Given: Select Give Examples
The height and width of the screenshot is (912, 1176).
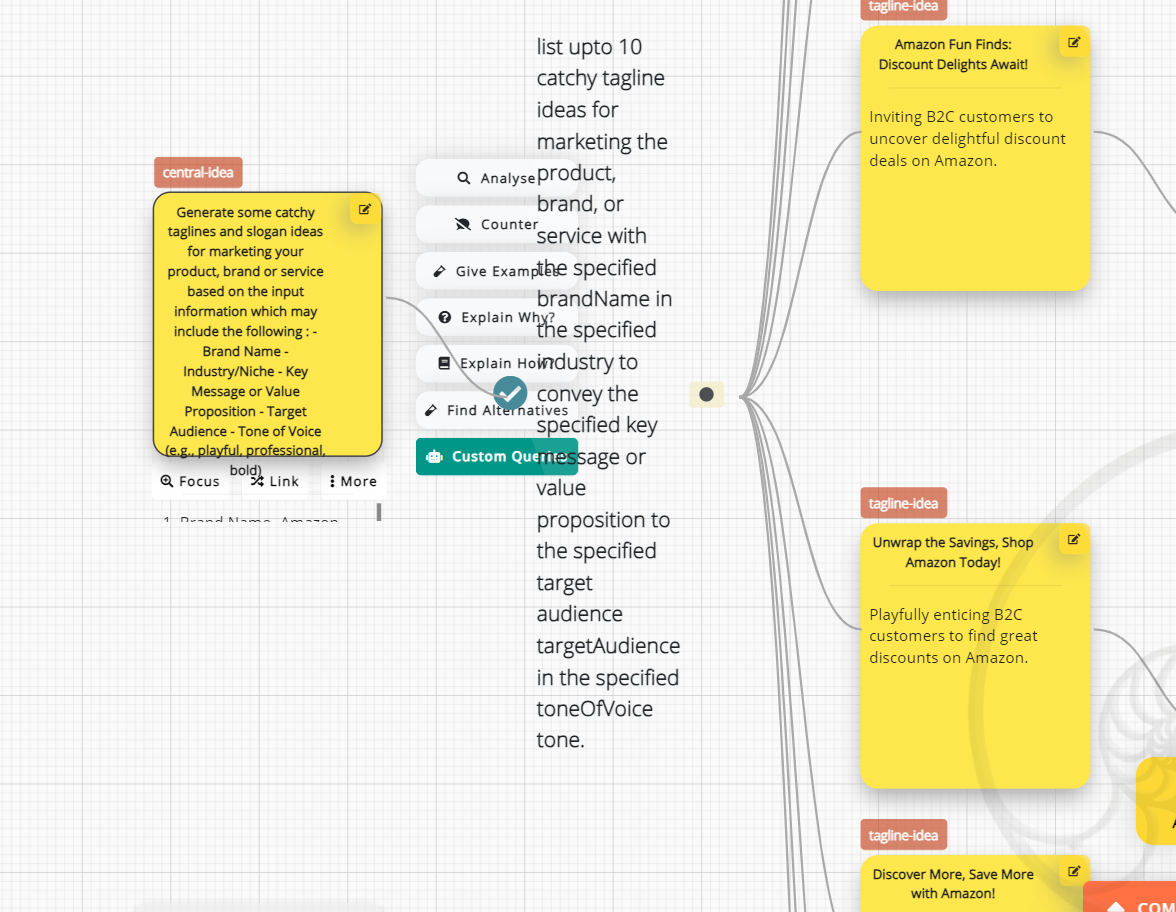Looking at the screenshot, I should click(496, 271).
